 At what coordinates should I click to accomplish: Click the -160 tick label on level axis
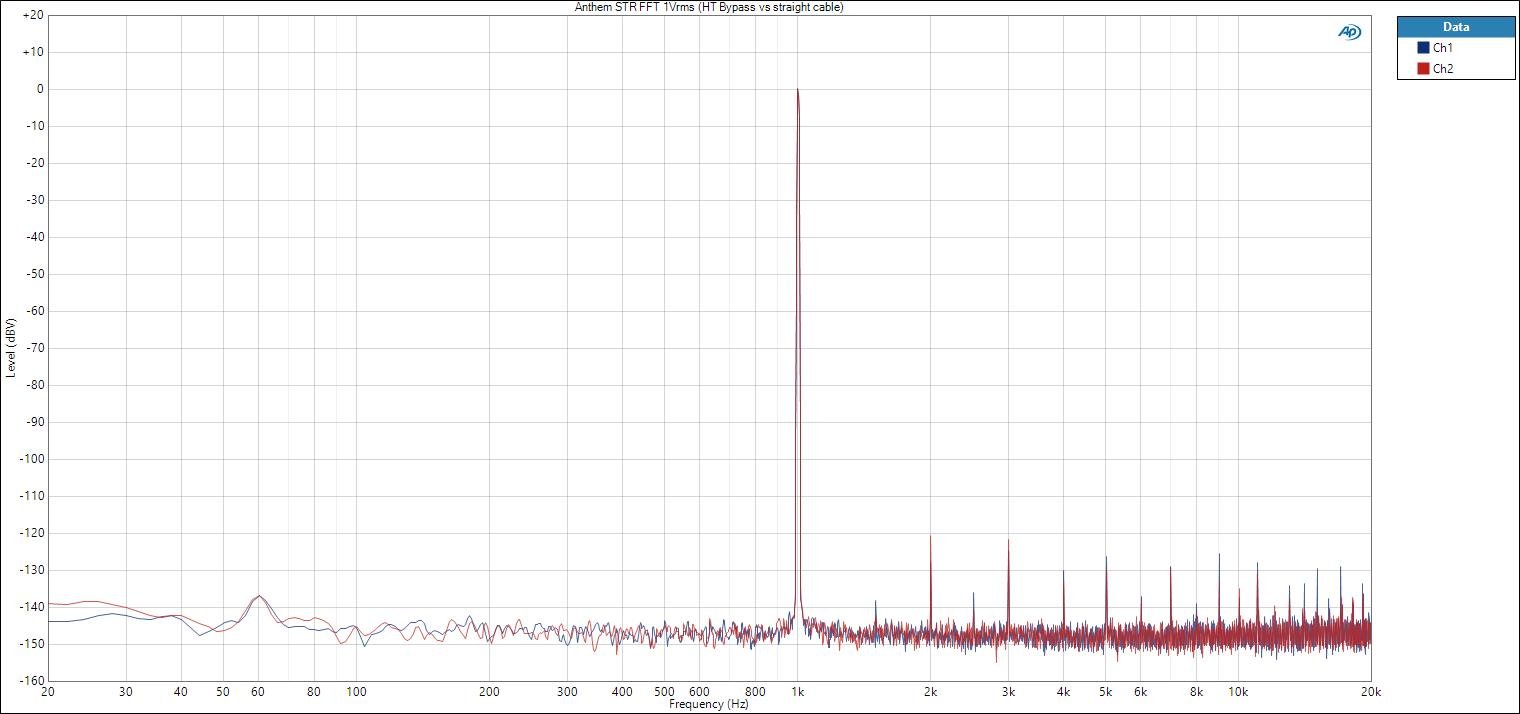(30, 681)
